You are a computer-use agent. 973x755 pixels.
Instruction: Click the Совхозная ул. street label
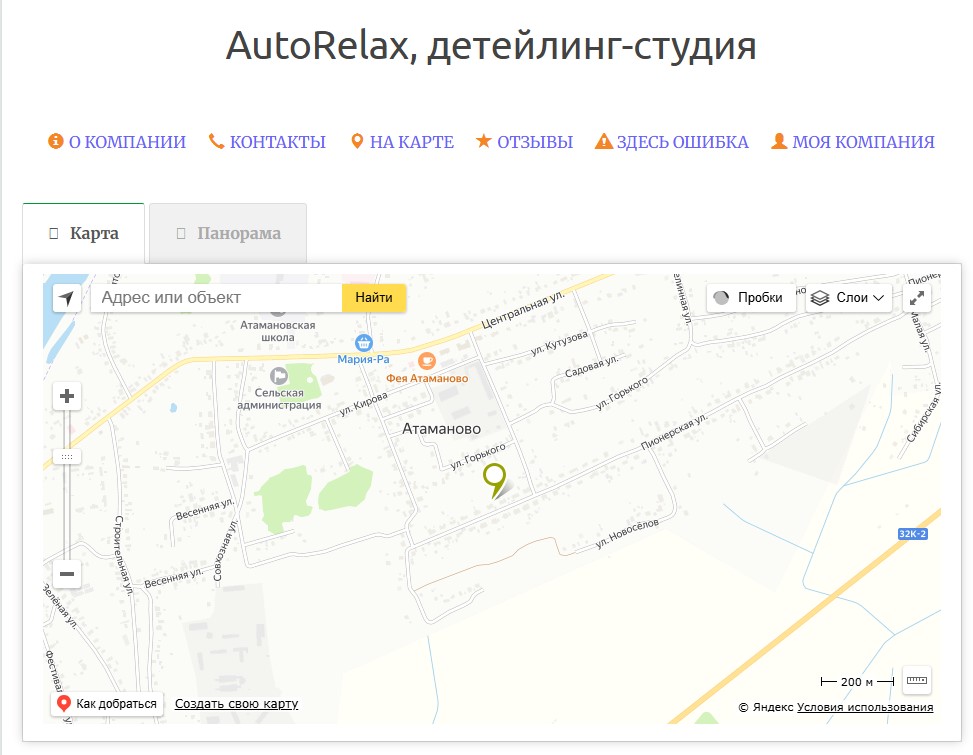tap(225, 550)
